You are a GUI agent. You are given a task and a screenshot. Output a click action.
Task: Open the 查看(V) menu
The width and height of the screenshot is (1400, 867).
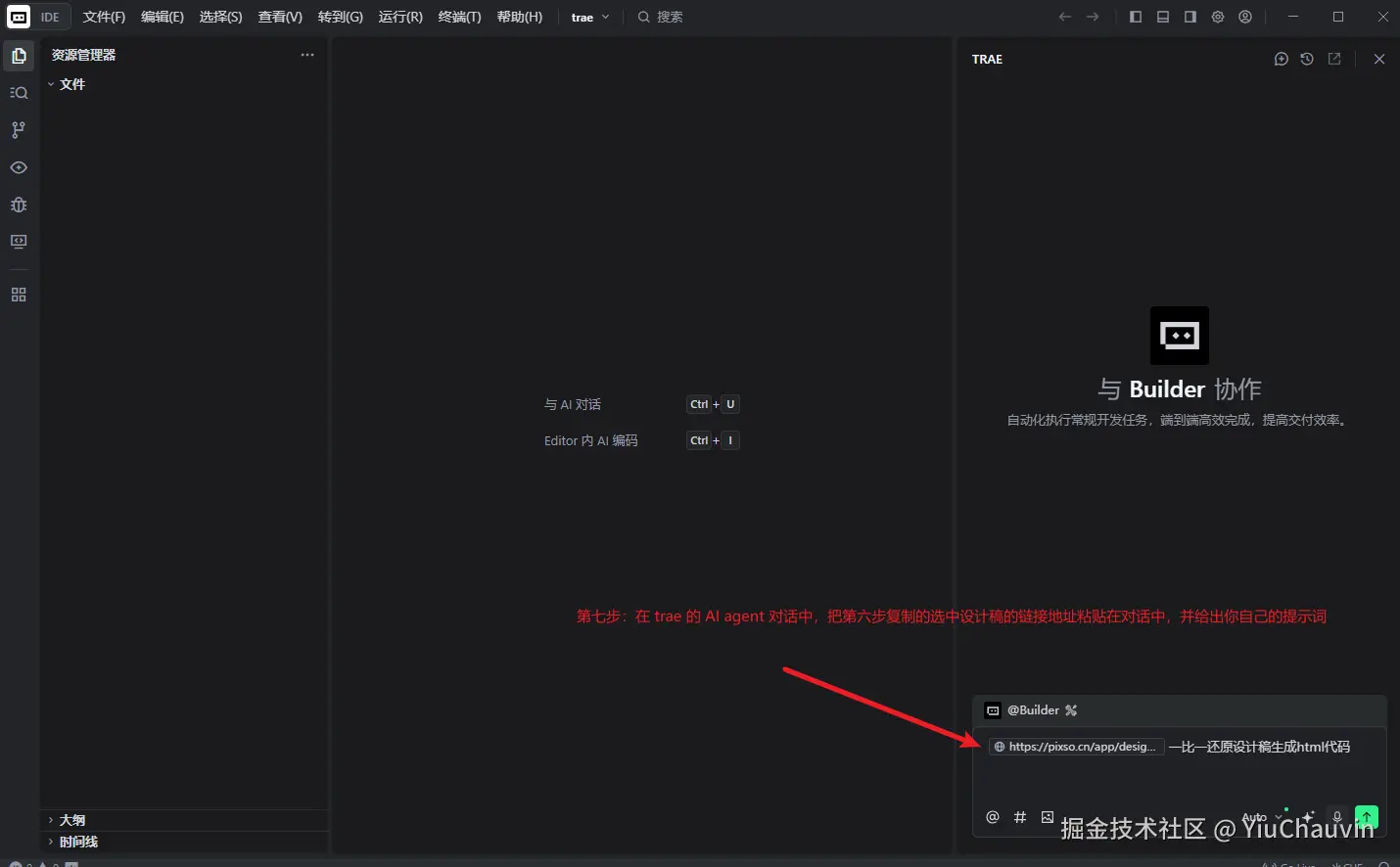tap(280, 17)
